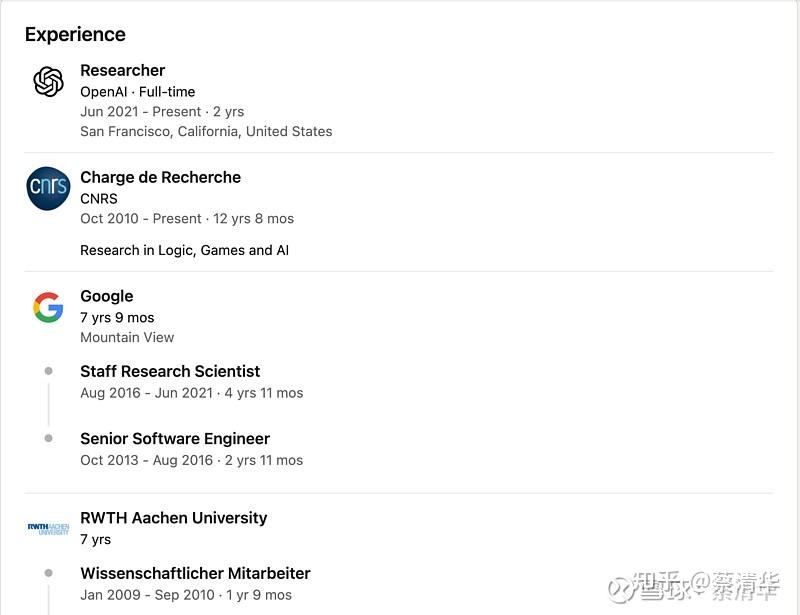Click the OpenAI logo icon
Screen dimensions: 800x615
pyautogui.click(x=48, y=81)
